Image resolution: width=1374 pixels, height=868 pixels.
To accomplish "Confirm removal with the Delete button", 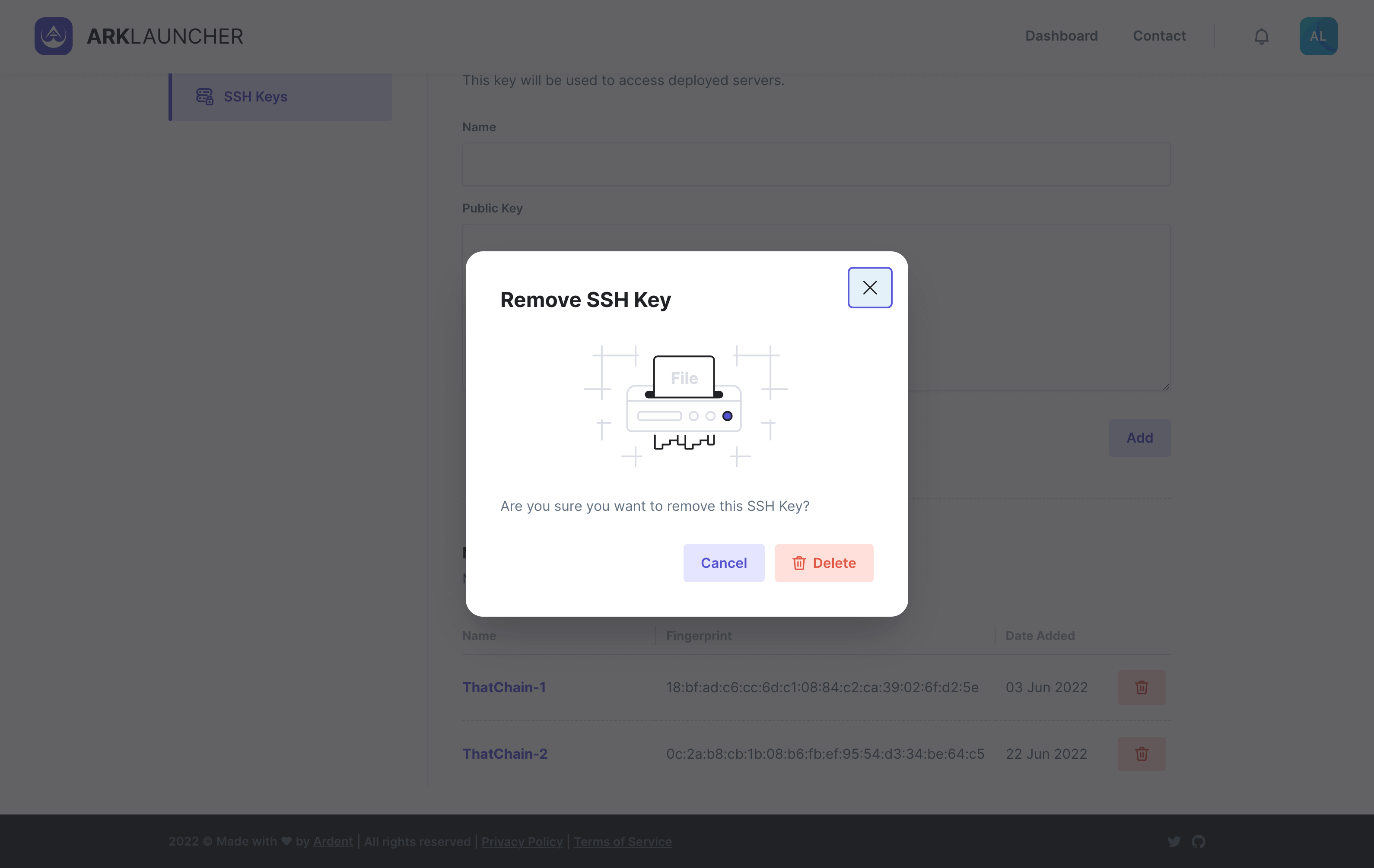I will pyautogui.click(x=824, y=563).
